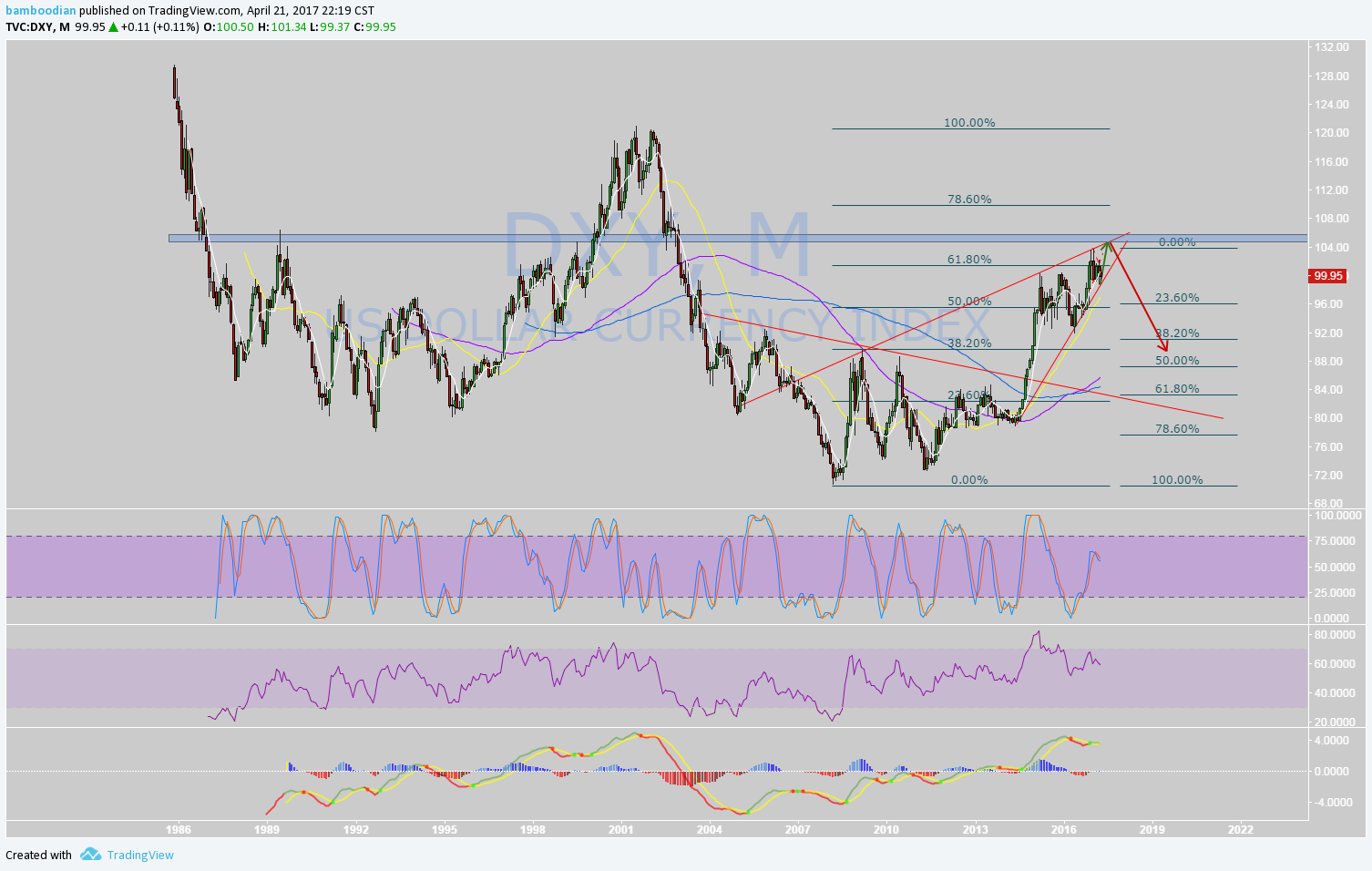Click the 4.0000 MACD axis label

click(1334, 741)
